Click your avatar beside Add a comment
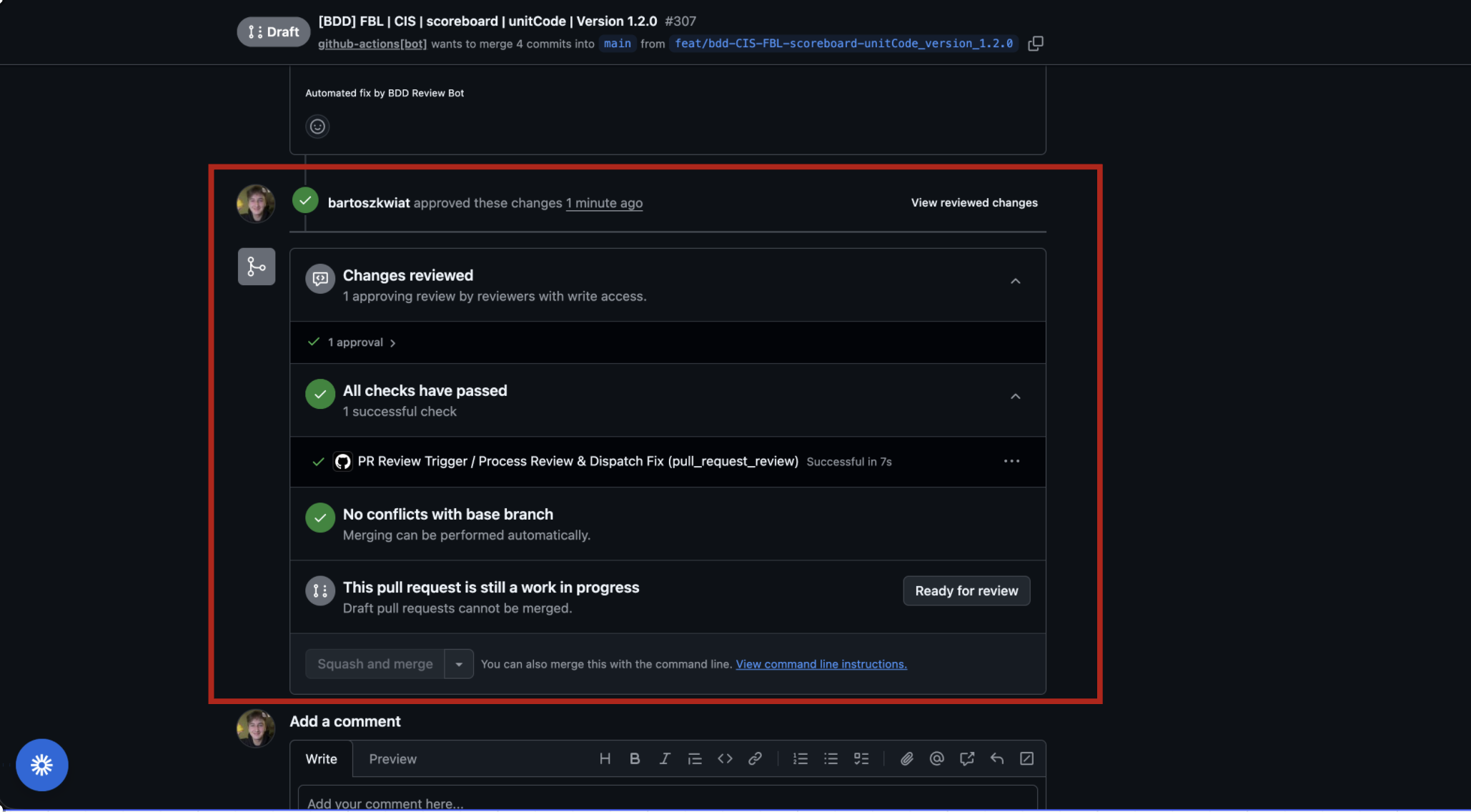Image resolution: width=1471 pixels, height=812 pixels. 256,728
